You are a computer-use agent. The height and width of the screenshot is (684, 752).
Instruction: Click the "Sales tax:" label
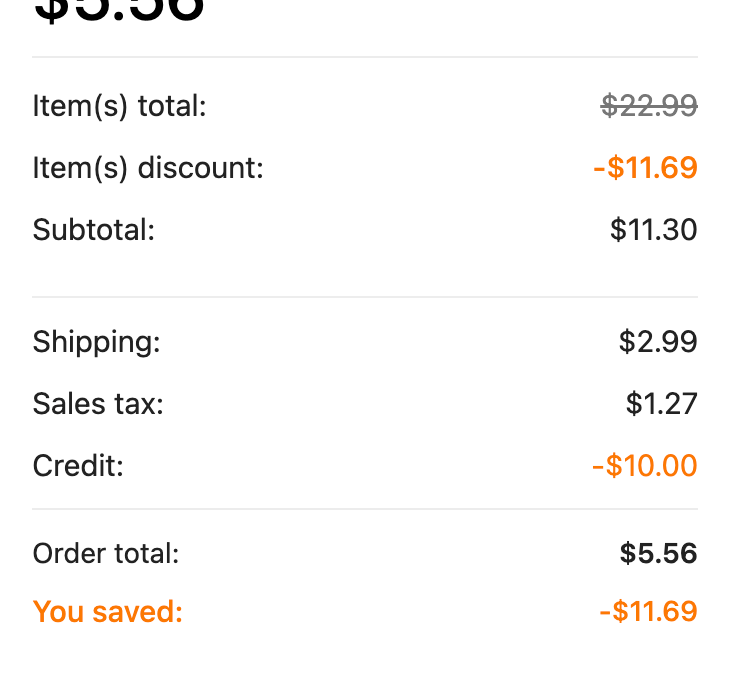click(98, 404)
